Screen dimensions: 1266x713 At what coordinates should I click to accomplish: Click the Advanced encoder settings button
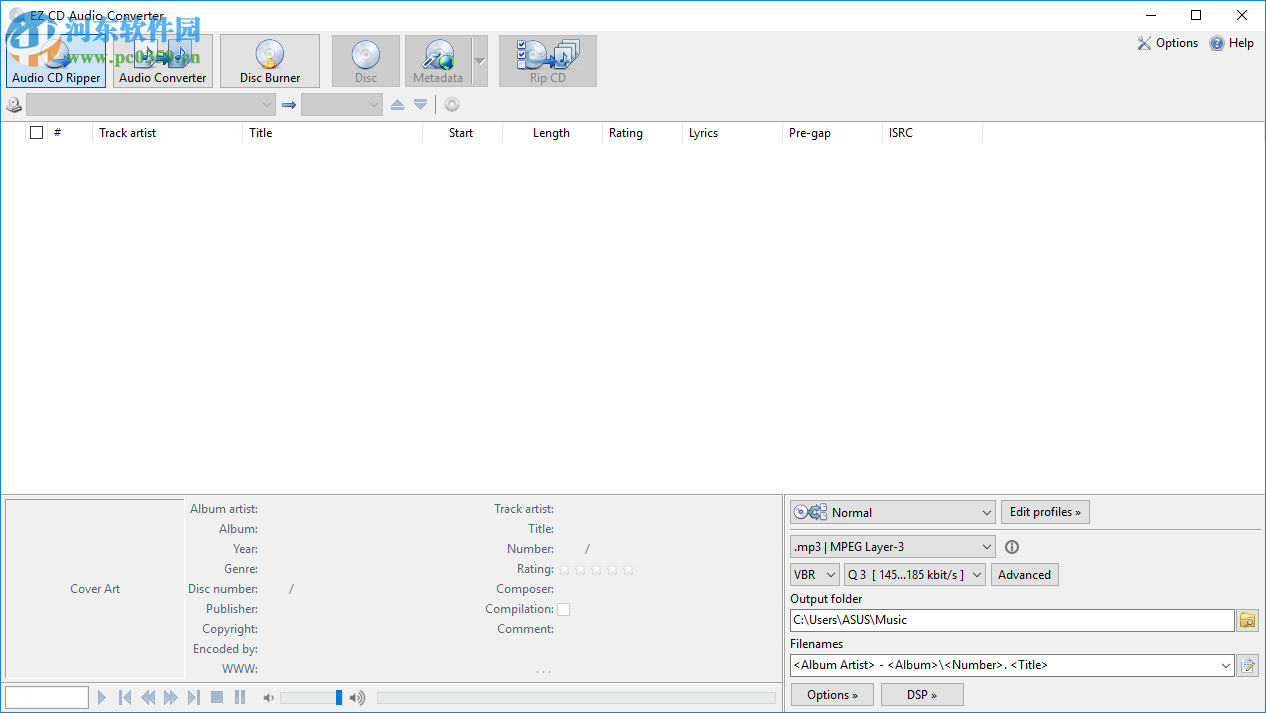coord(1024,575)
